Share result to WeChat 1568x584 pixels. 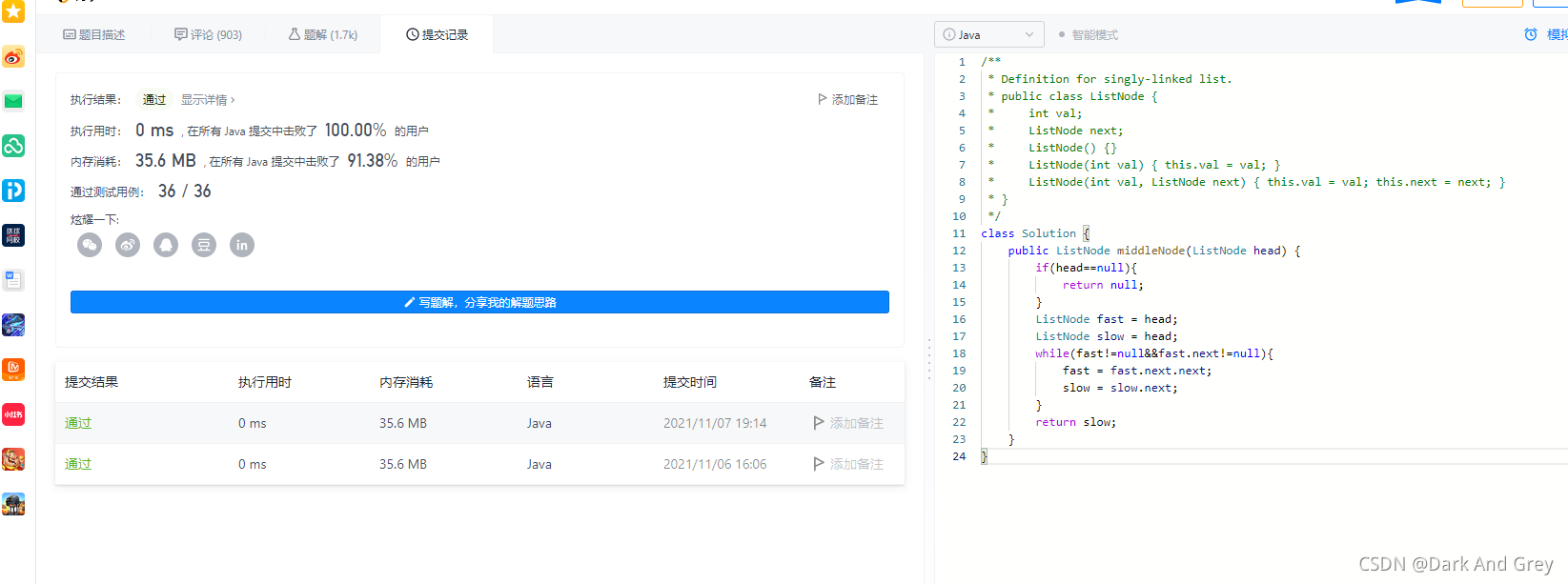90,245
